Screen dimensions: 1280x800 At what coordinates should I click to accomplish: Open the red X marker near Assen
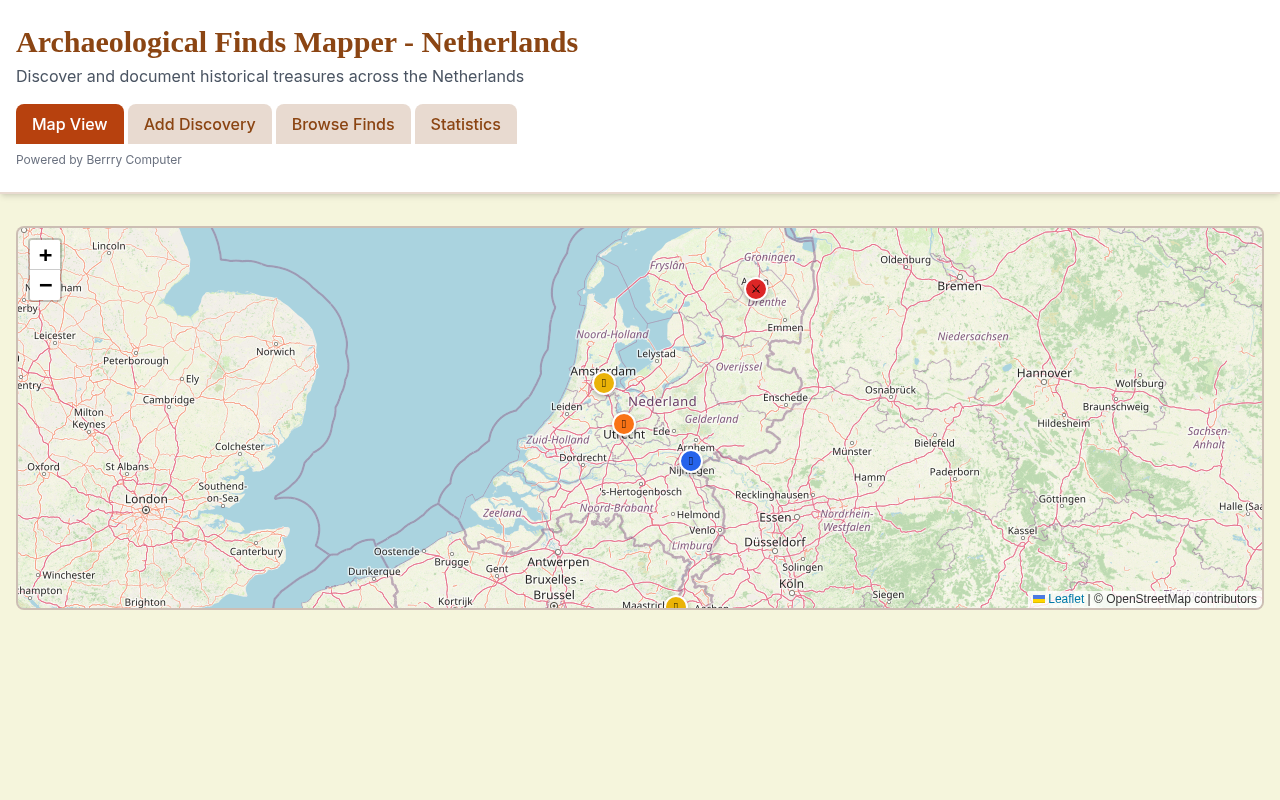[x=754, y=287]
